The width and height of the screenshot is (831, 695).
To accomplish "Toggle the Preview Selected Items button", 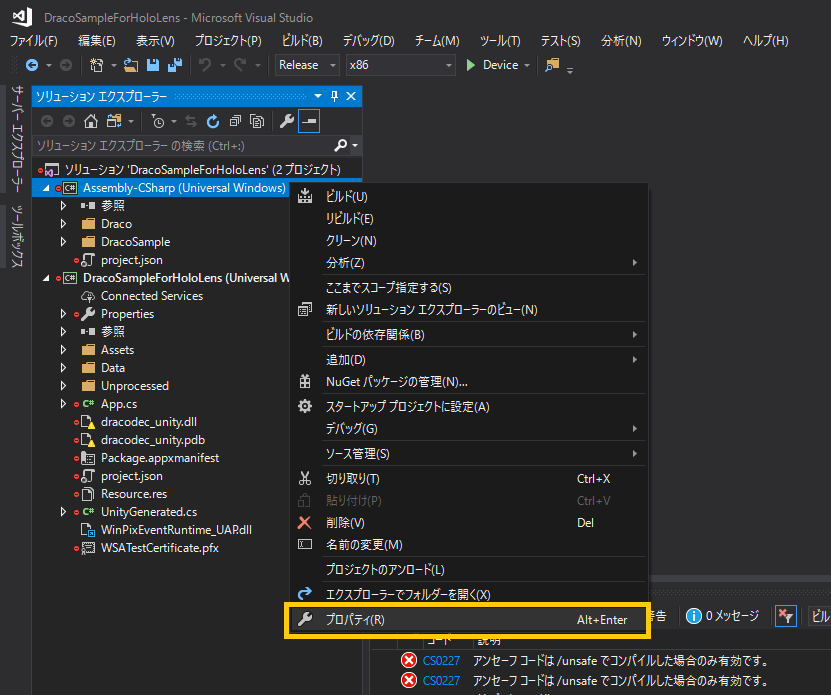I will click(x=309, y=121).
